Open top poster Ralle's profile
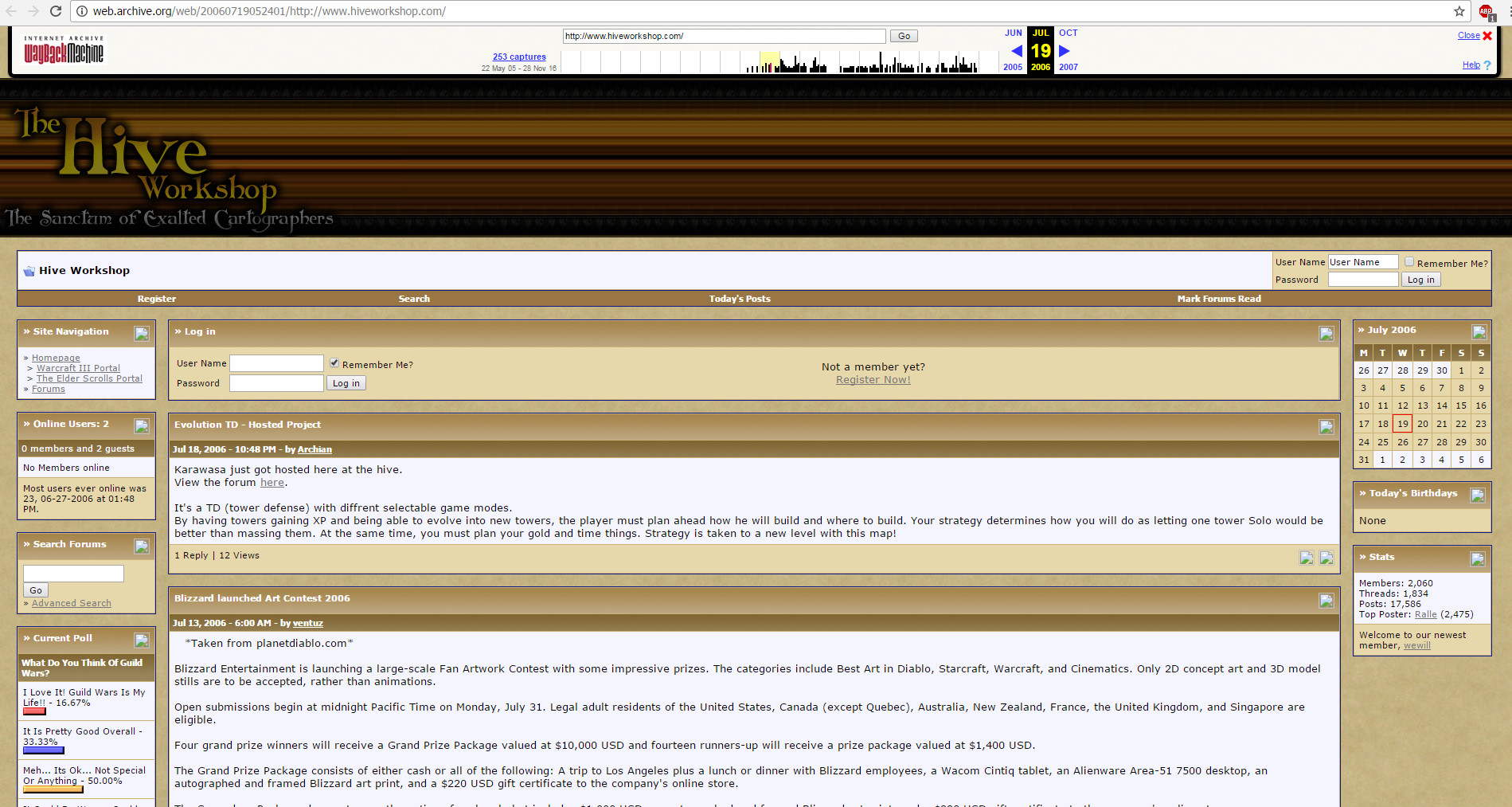 pos(1426,615)
